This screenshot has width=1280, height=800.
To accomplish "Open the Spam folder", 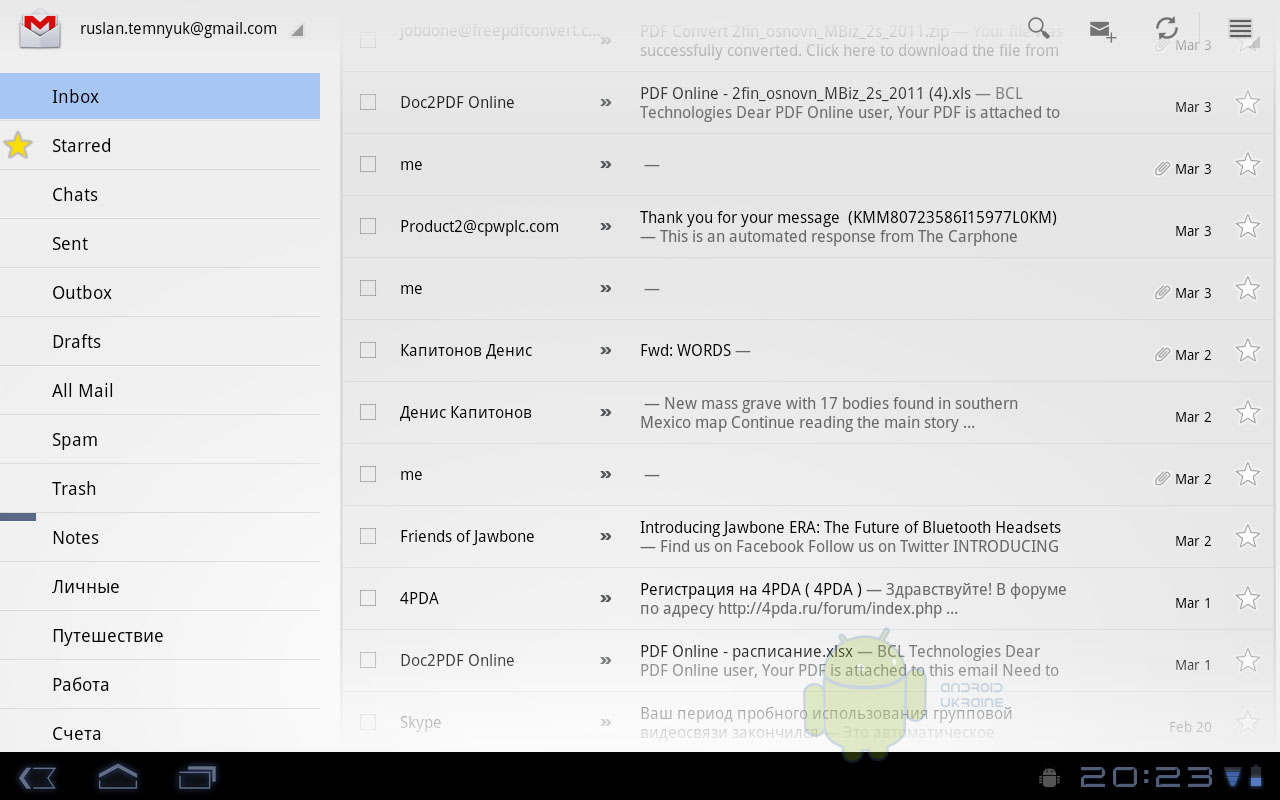I will pyautogui.click(x=160, y=439).
